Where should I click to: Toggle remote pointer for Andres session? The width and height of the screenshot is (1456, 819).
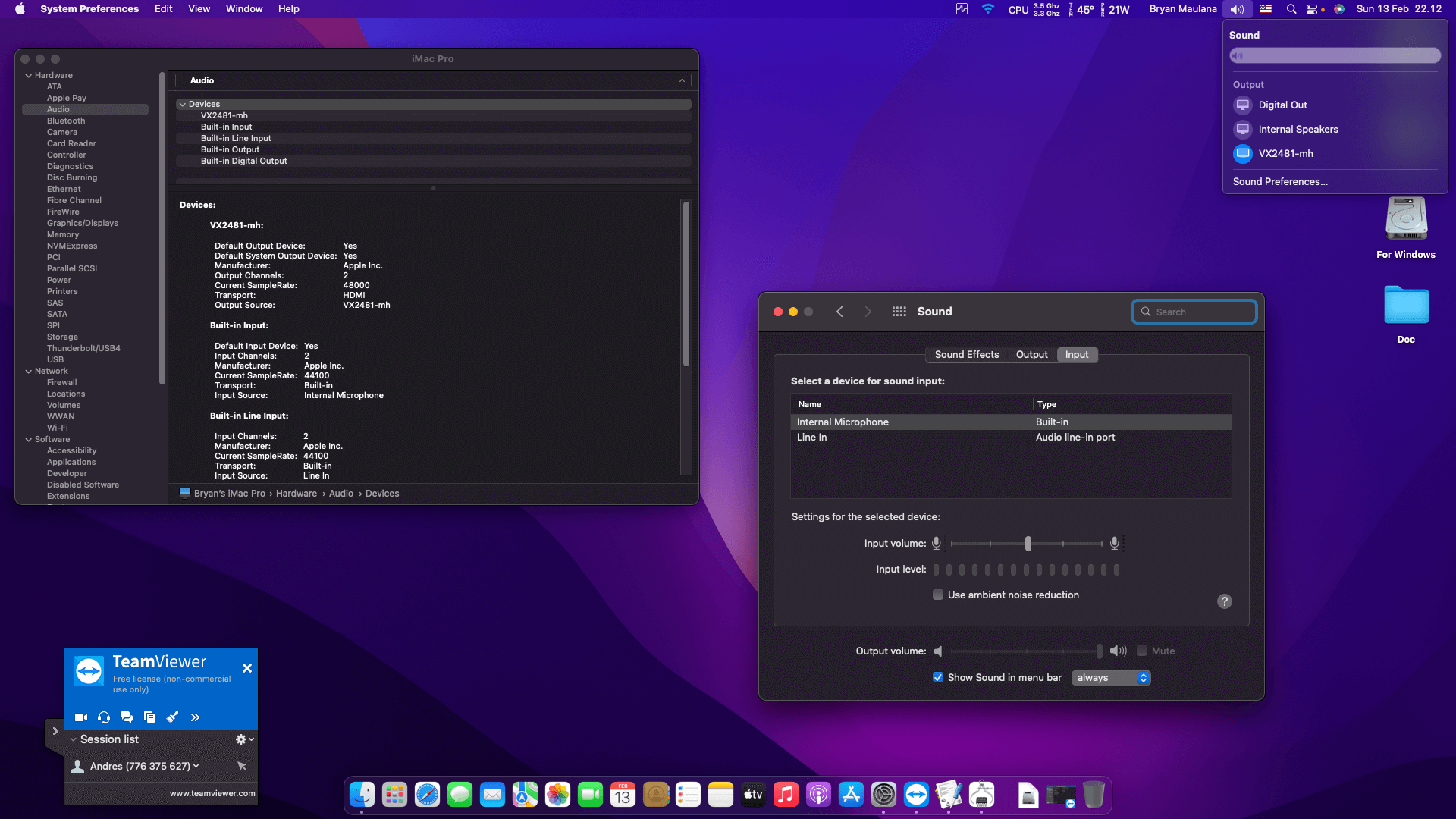click(242, 766)
